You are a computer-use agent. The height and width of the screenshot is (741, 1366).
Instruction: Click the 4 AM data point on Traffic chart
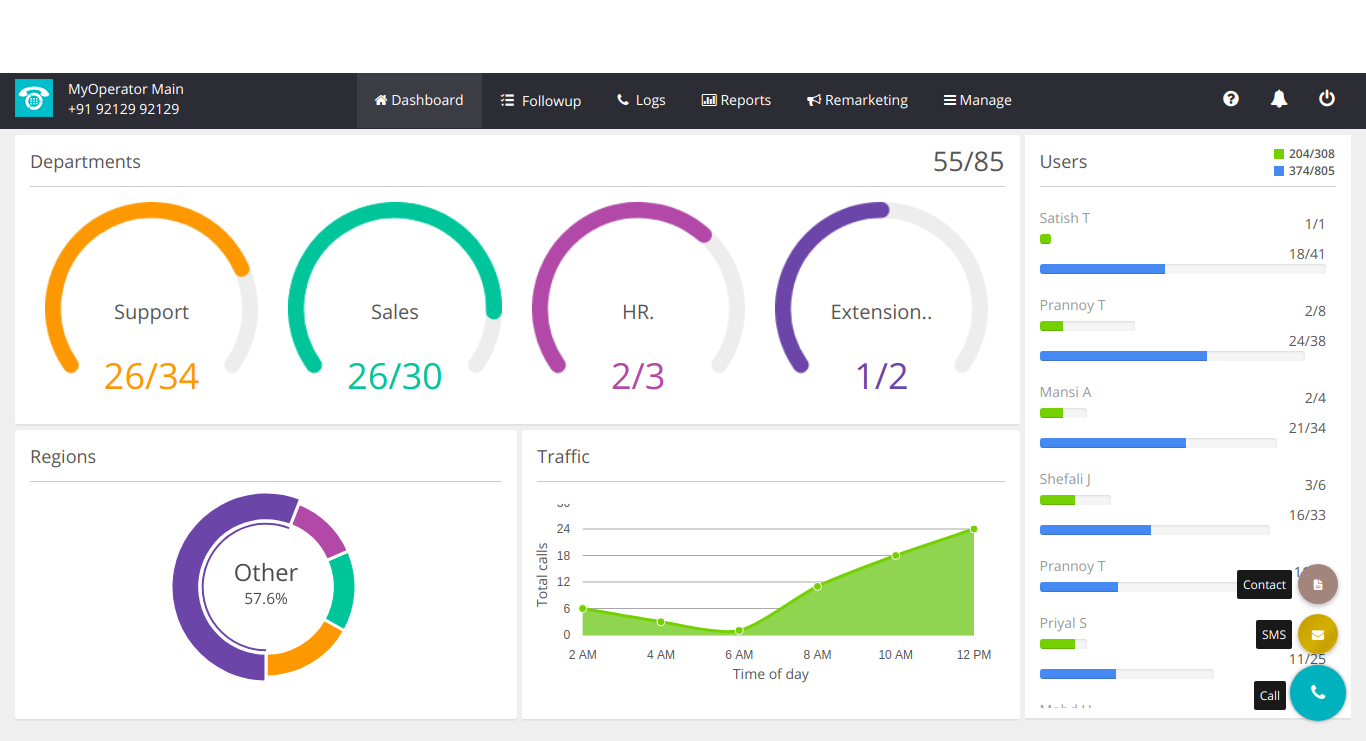click(x=661, y=622)
